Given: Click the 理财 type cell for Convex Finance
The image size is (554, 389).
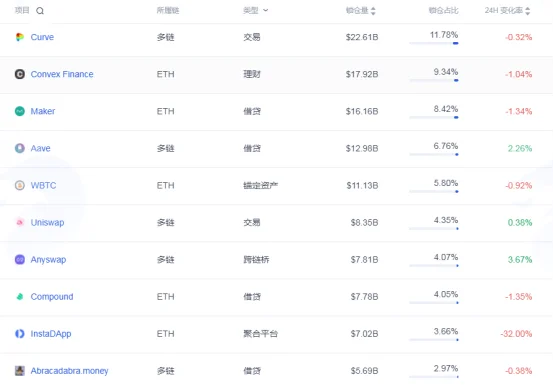Looking at the screenshot, I should pyautogui.click(x=252, y=74).
